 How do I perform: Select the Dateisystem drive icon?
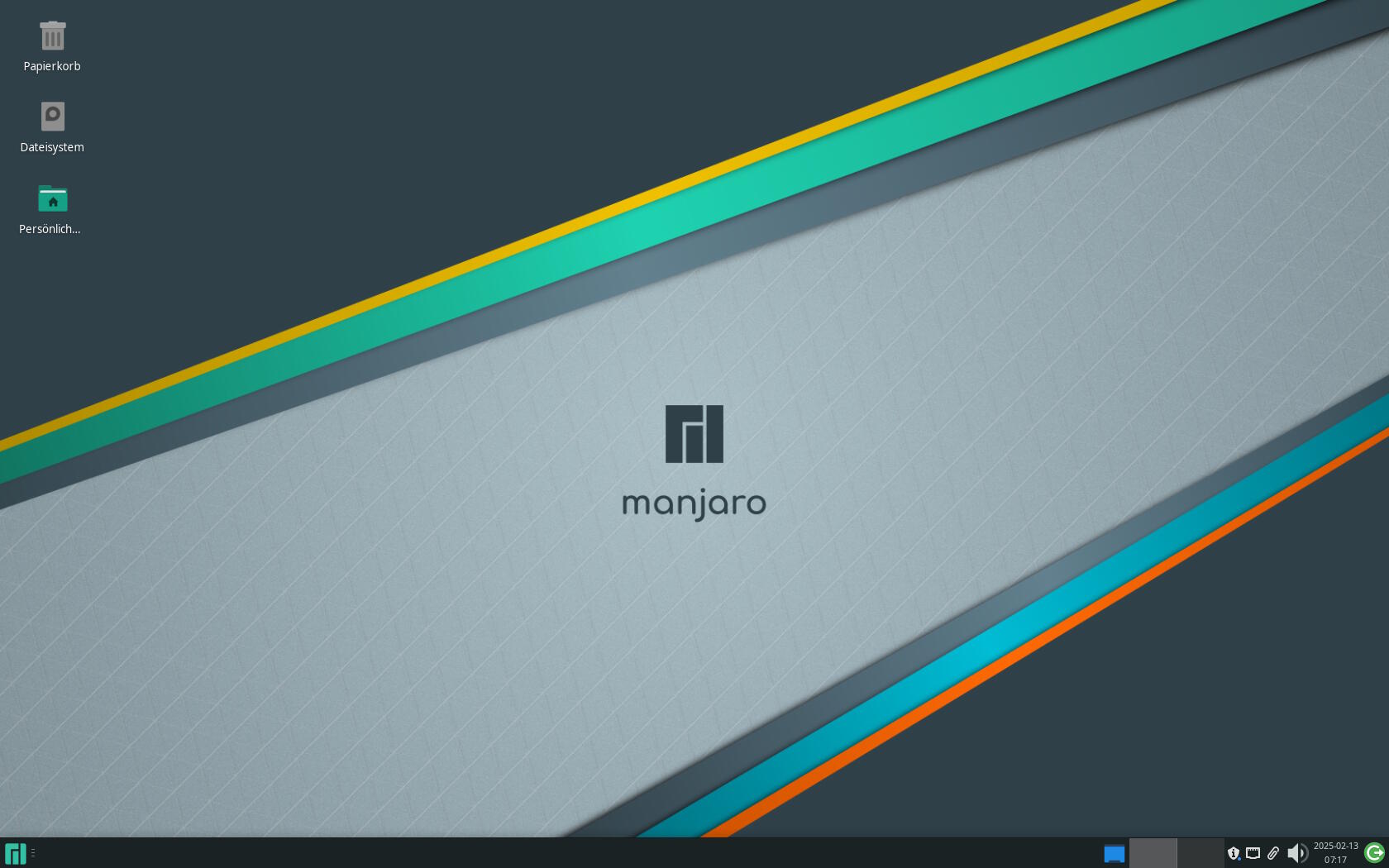52,117
